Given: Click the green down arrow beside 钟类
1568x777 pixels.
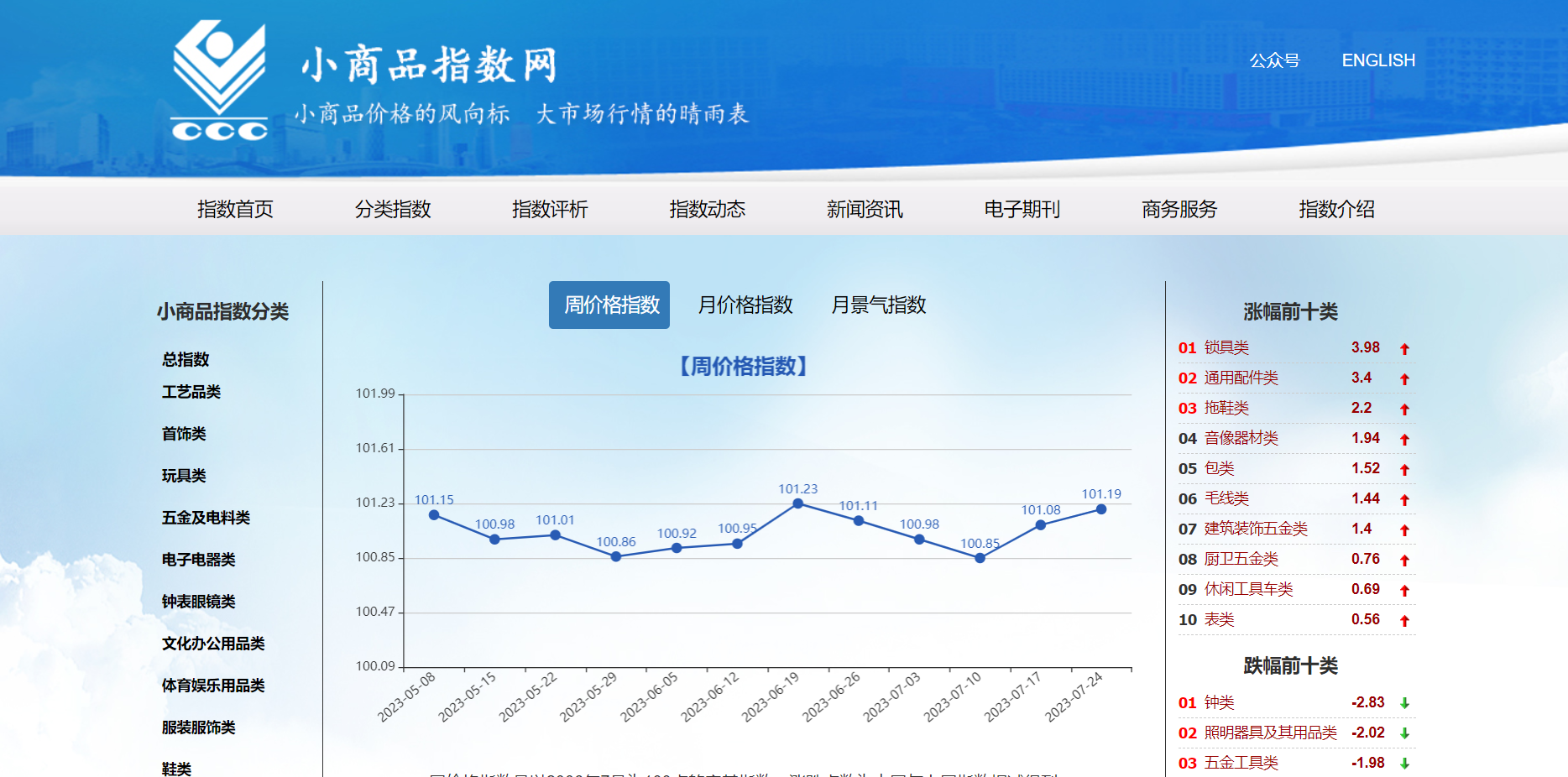Looking at the screenshot, I should (x=1403, y=702).
